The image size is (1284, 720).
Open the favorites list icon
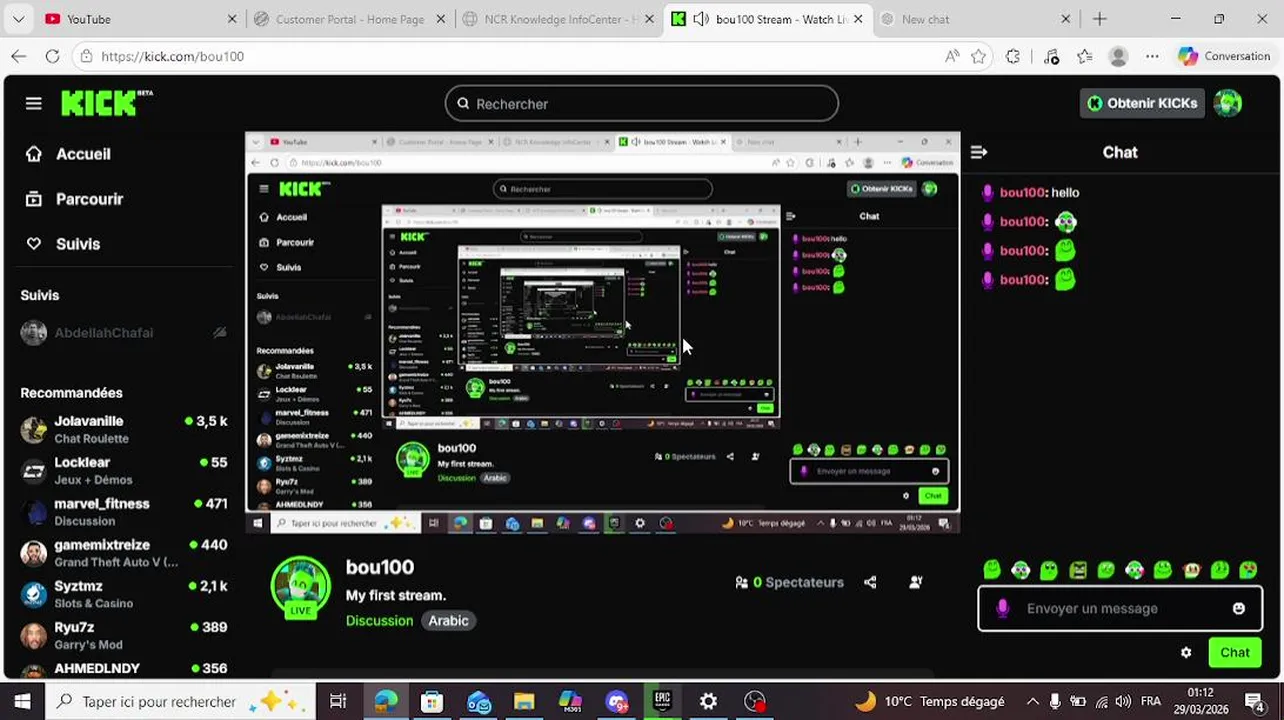(1085, 56)
